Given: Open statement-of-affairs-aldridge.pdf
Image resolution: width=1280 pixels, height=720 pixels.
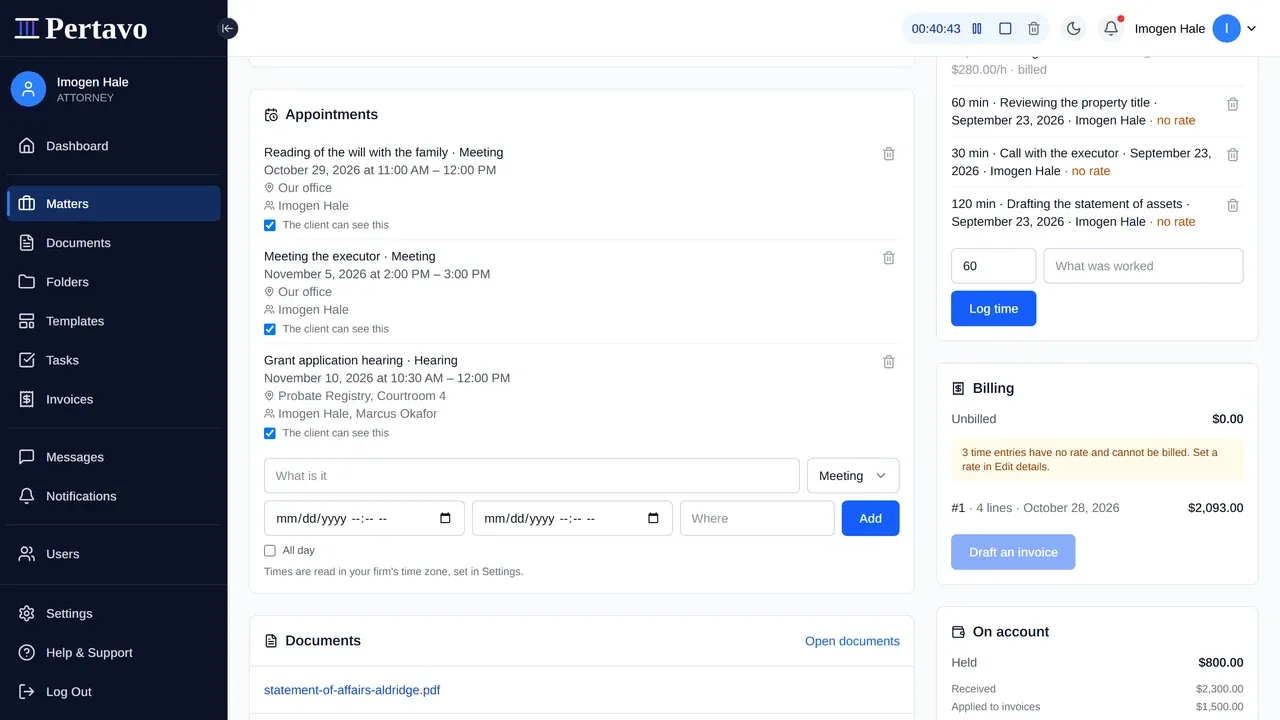Looking at the screenshot, I should tap(352, 690).
